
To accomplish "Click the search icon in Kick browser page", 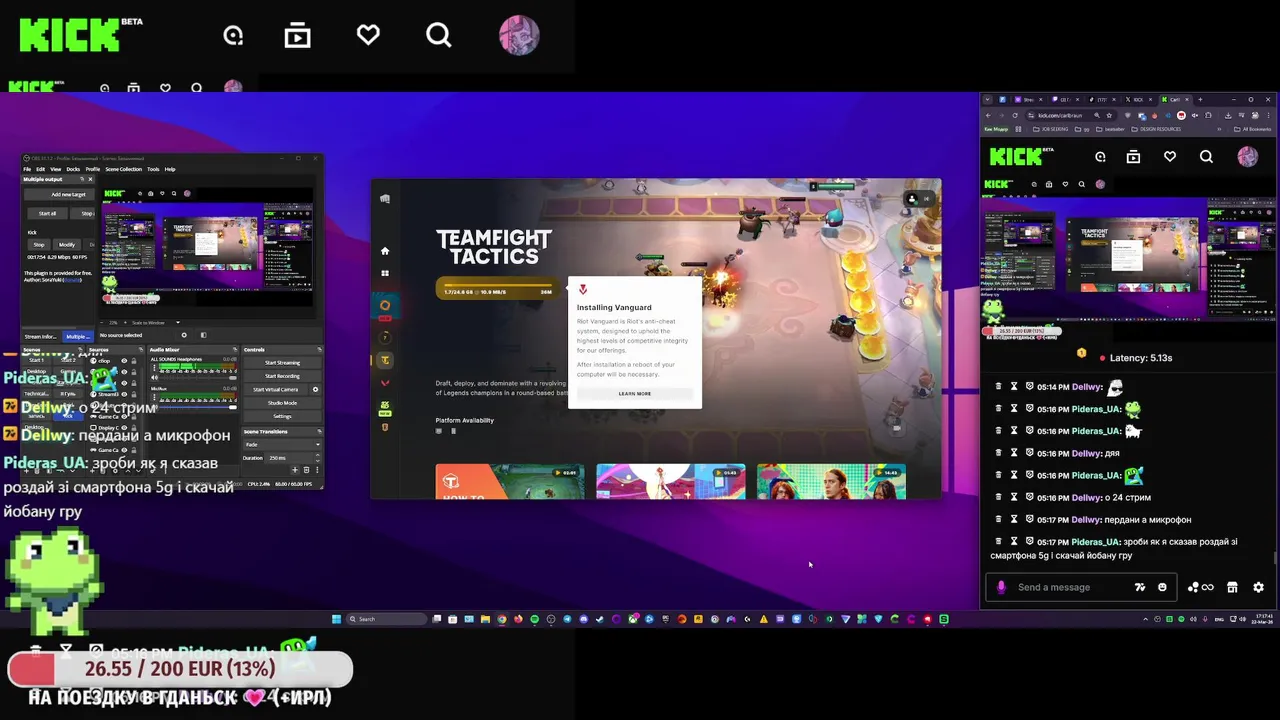I will coord(1206,157).
